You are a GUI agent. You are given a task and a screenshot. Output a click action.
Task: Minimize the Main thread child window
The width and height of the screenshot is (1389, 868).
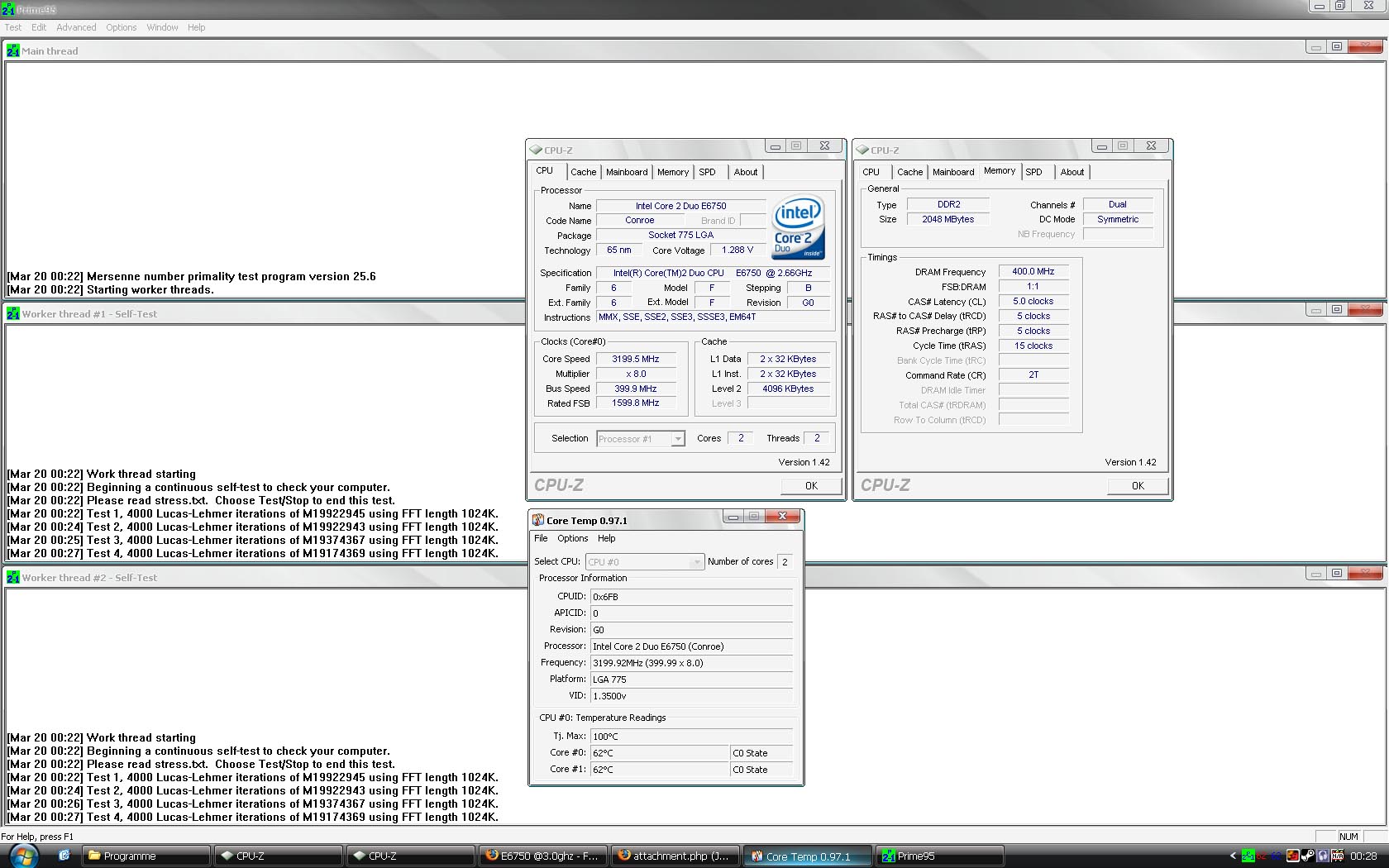1316,46
